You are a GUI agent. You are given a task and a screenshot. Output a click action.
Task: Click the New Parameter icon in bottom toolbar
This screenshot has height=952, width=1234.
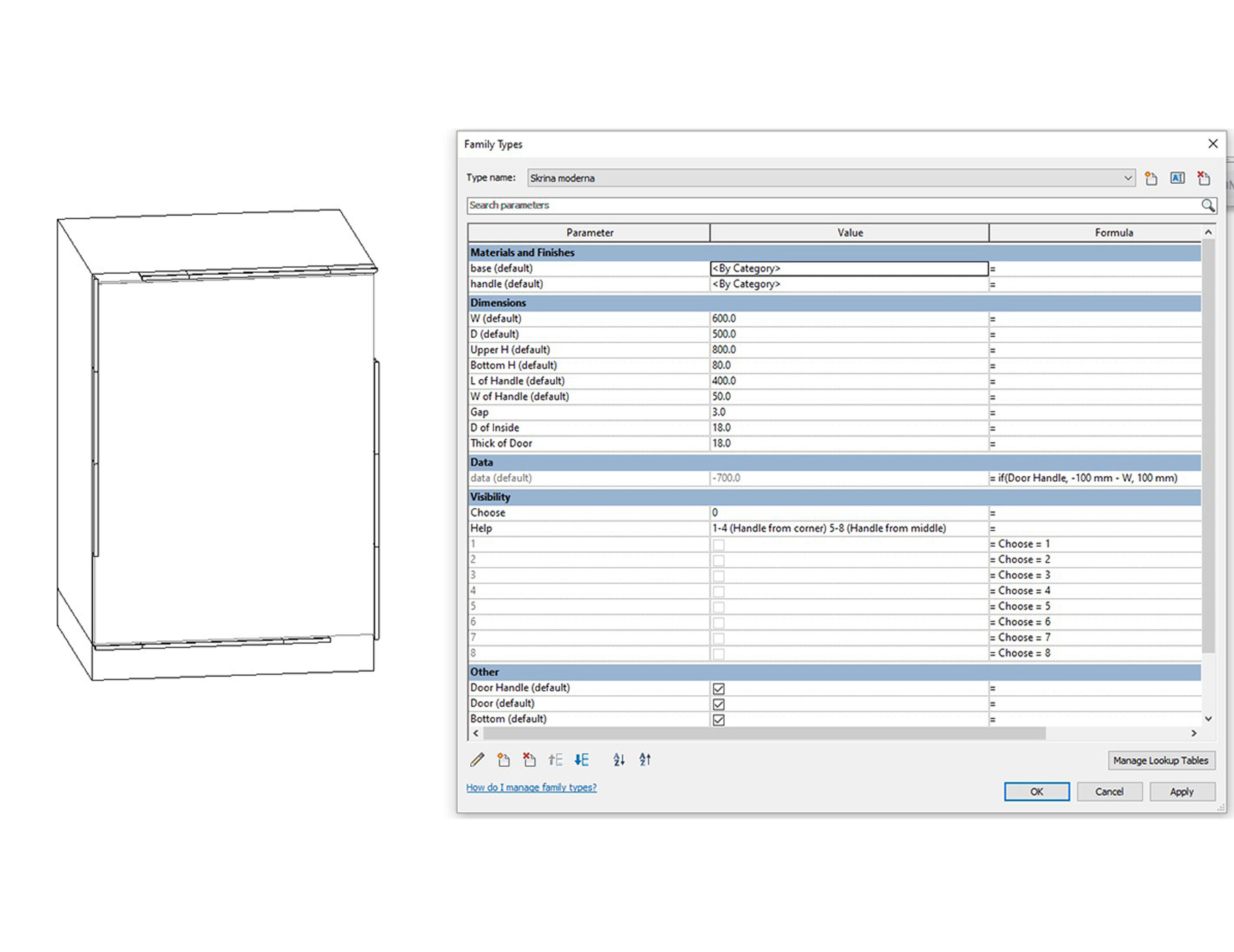point(503,760)
